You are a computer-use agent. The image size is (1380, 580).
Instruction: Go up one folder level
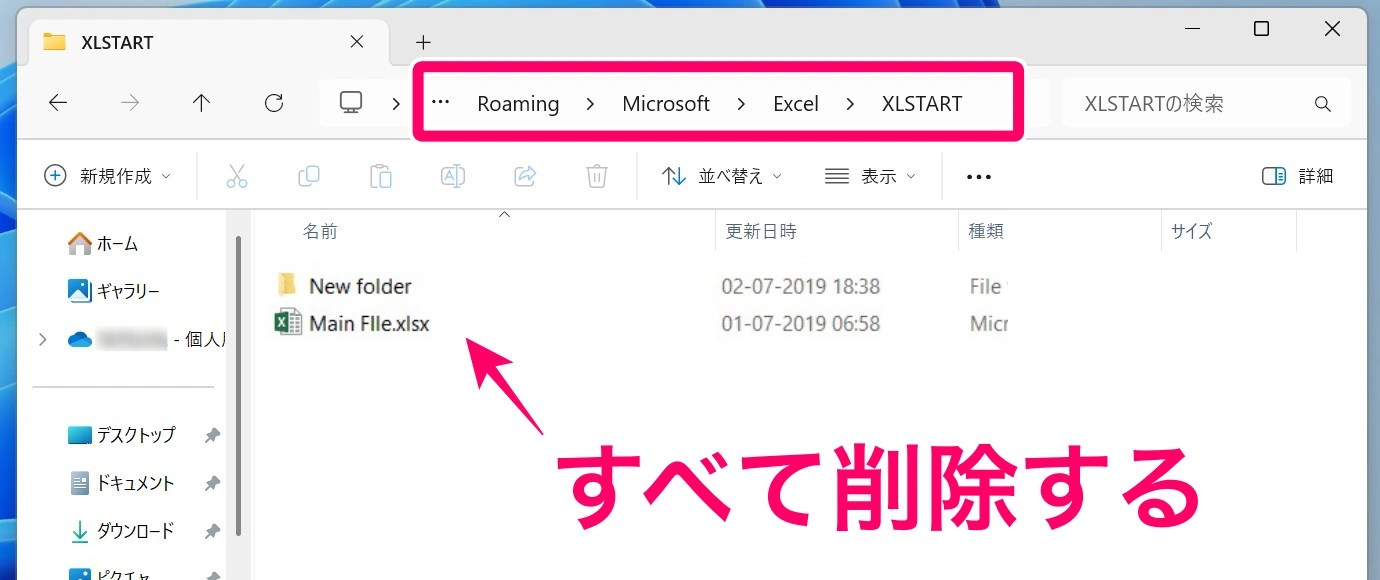201,103
